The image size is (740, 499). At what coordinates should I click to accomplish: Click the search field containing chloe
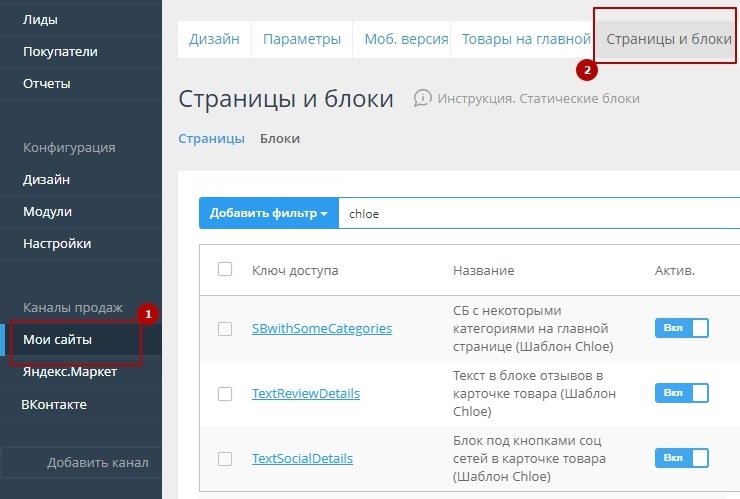pyautogui.click(x=540, y=214)
